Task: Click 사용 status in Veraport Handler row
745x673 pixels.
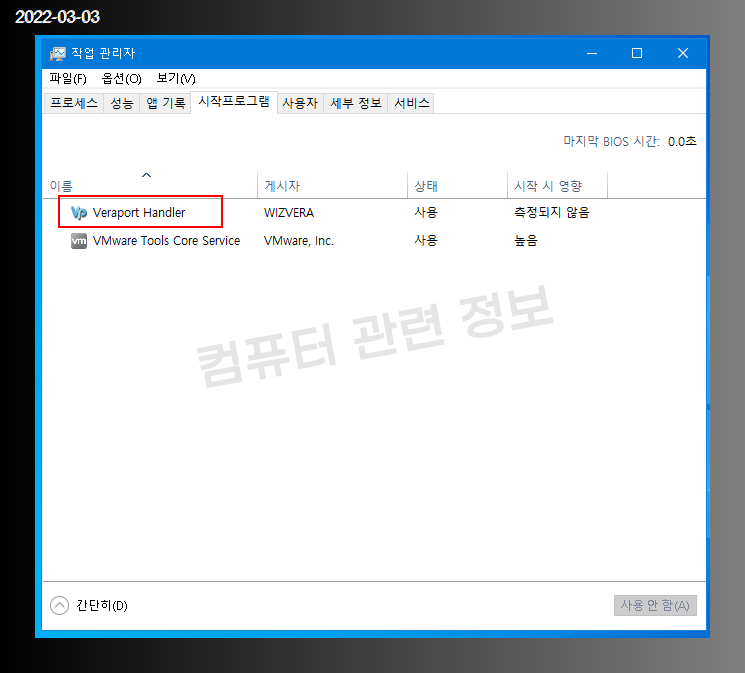Action: point(426,212)
